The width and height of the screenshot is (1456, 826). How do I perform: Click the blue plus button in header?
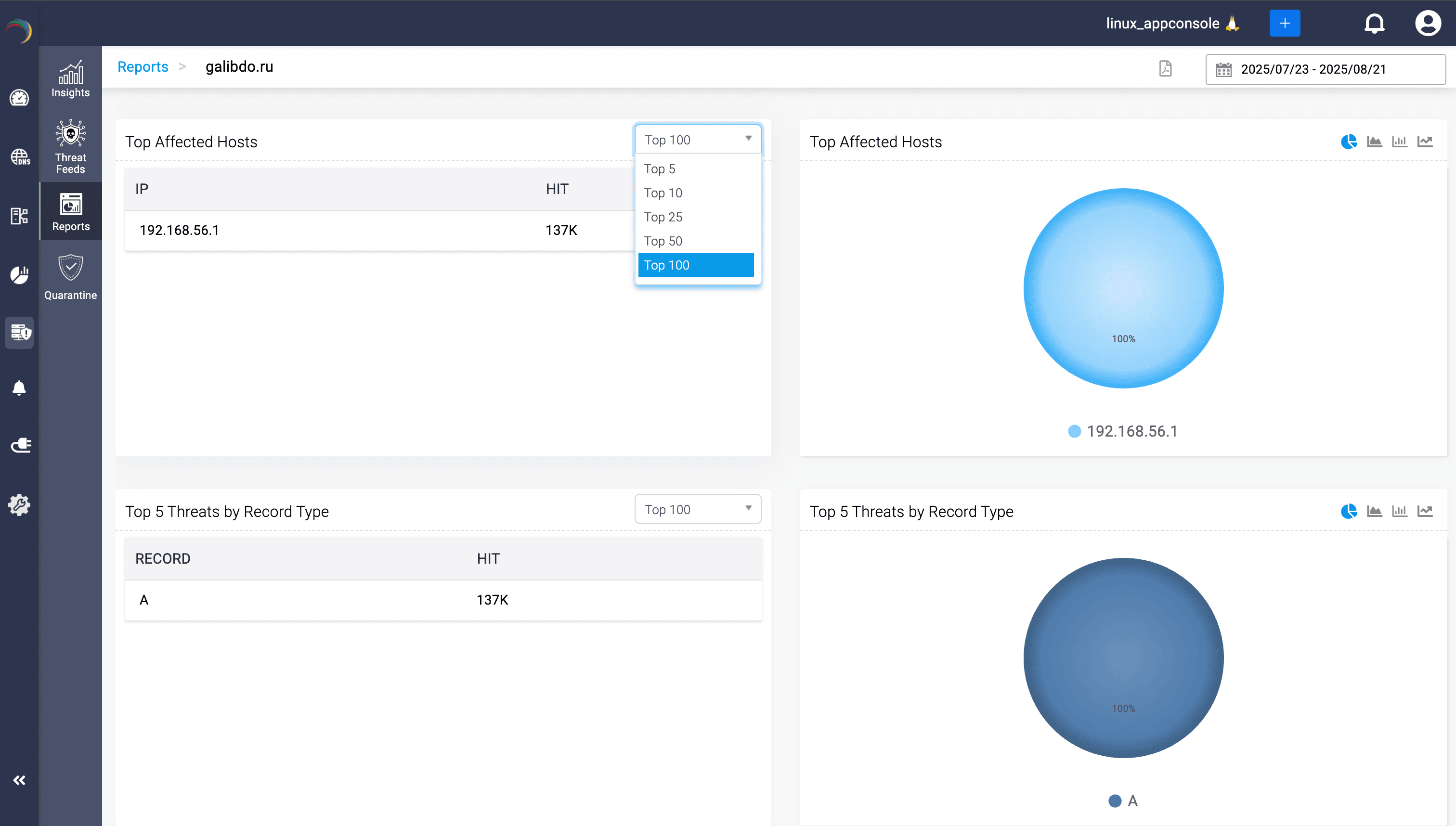point(1285,23)
